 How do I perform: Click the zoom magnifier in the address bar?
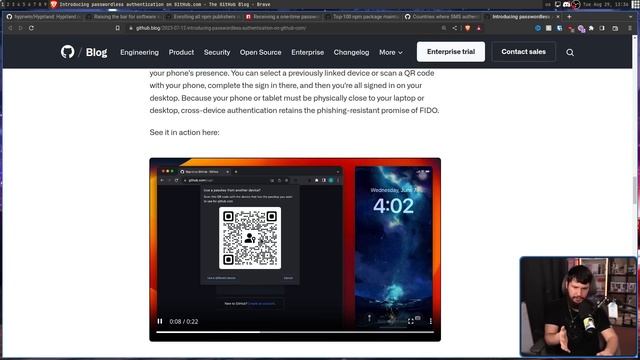pos(444,28)
